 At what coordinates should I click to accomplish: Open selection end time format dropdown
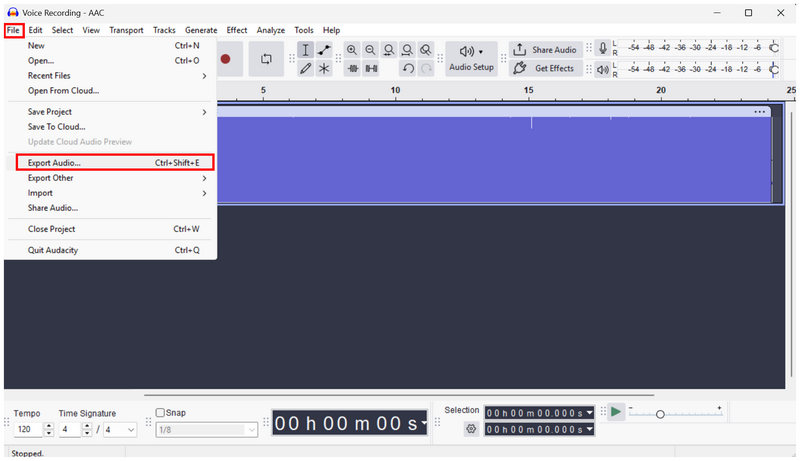[590, 429]
